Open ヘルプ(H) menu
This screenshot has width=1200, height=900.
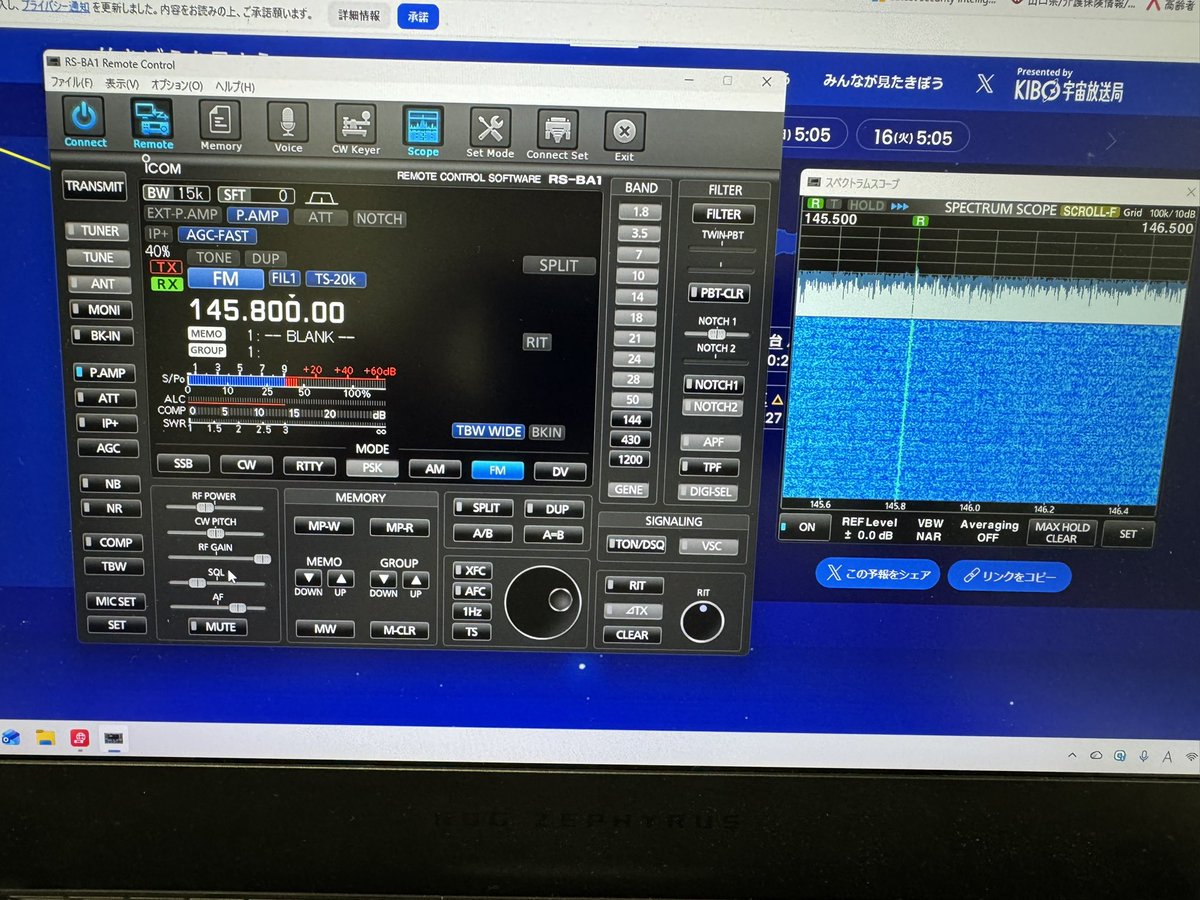click(235, 86)
